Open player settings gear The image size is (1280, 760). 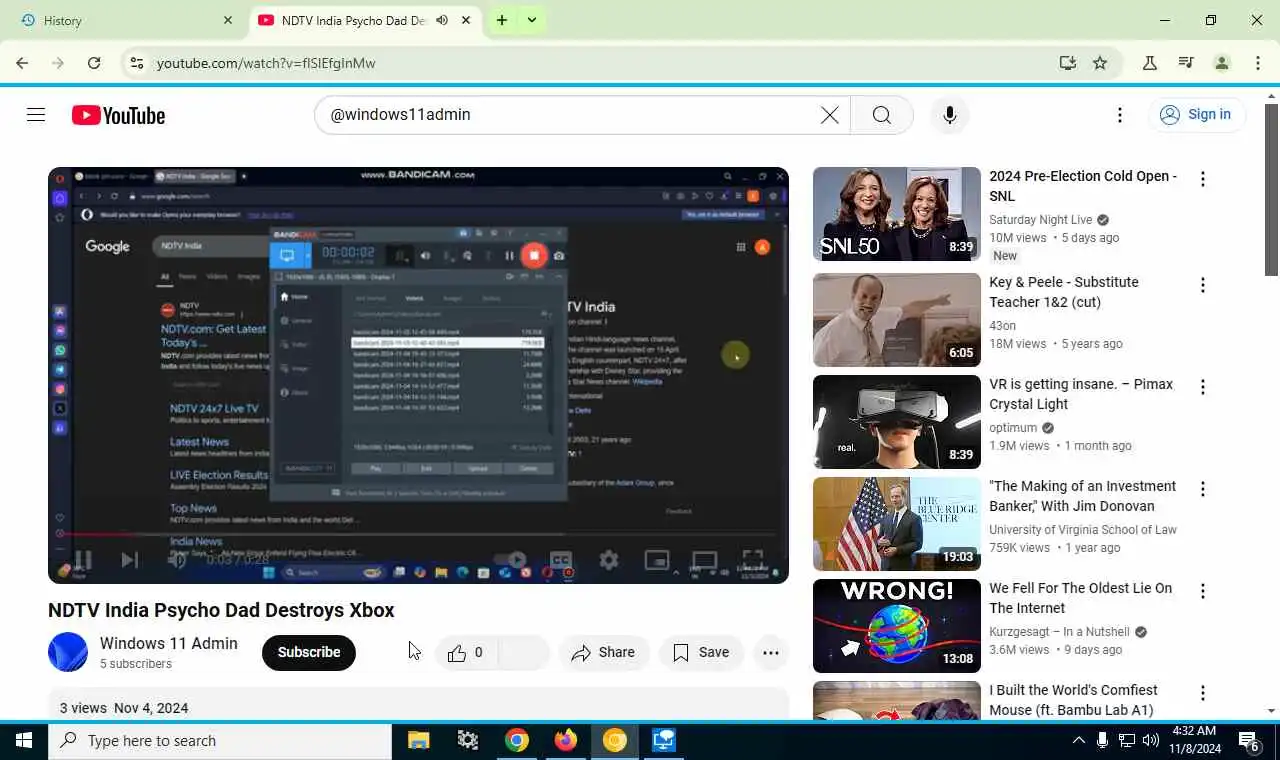click(x=609, y=560)
